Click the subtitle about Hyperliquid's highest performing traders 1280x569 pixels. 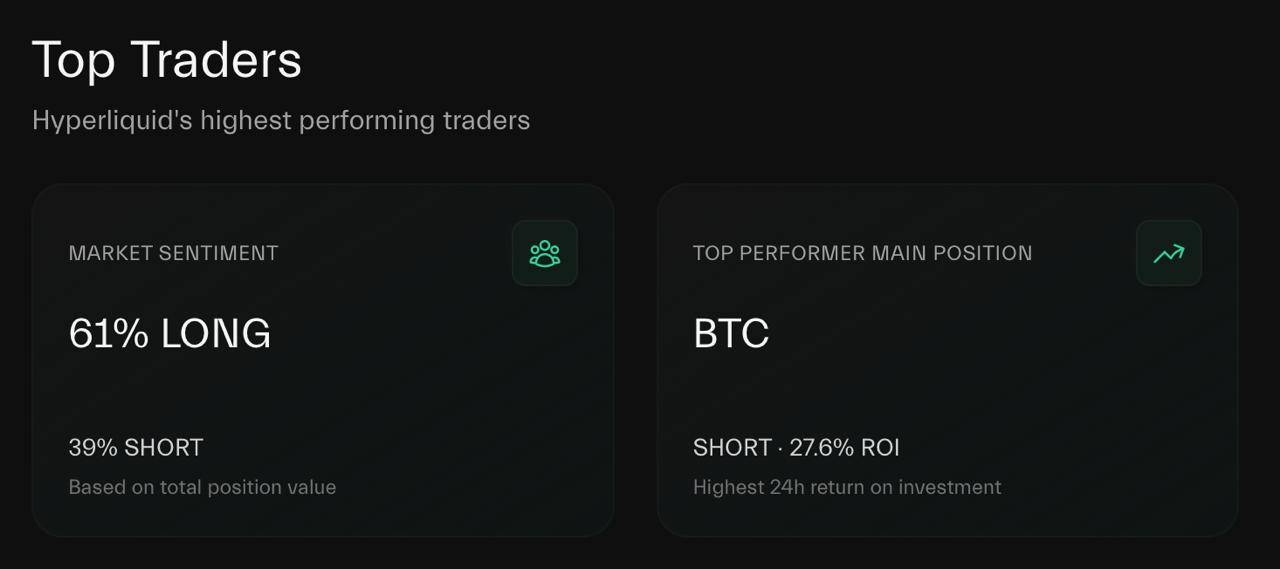pos(281,120)
